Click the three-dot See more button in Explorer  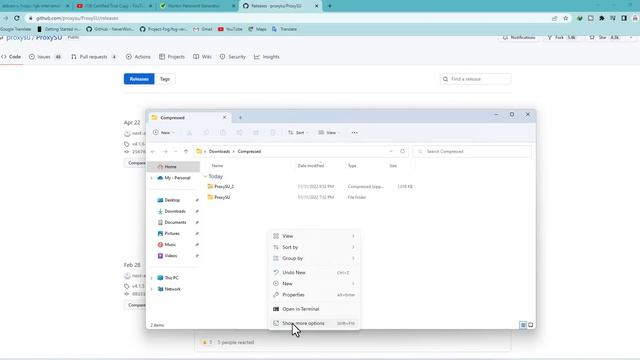[x=354, y=133]
